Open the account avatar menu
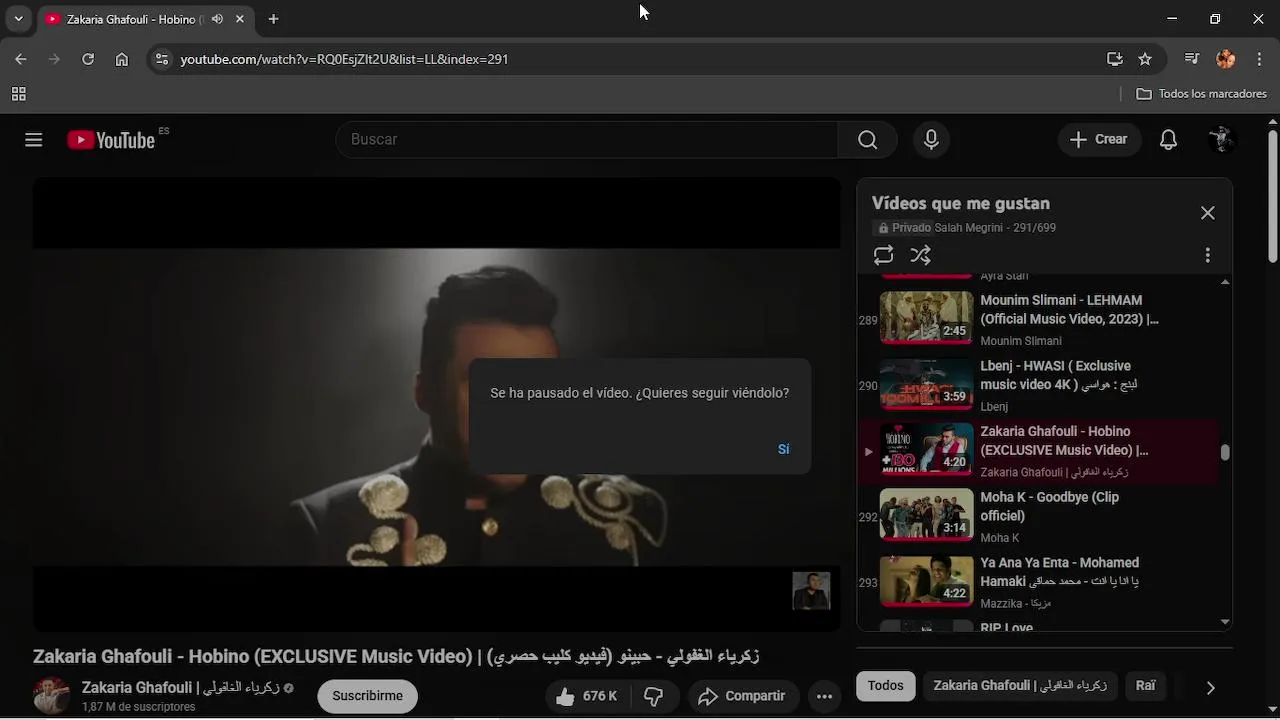The width and height of the screenshot is (1280, 720). click(1221, 140)
